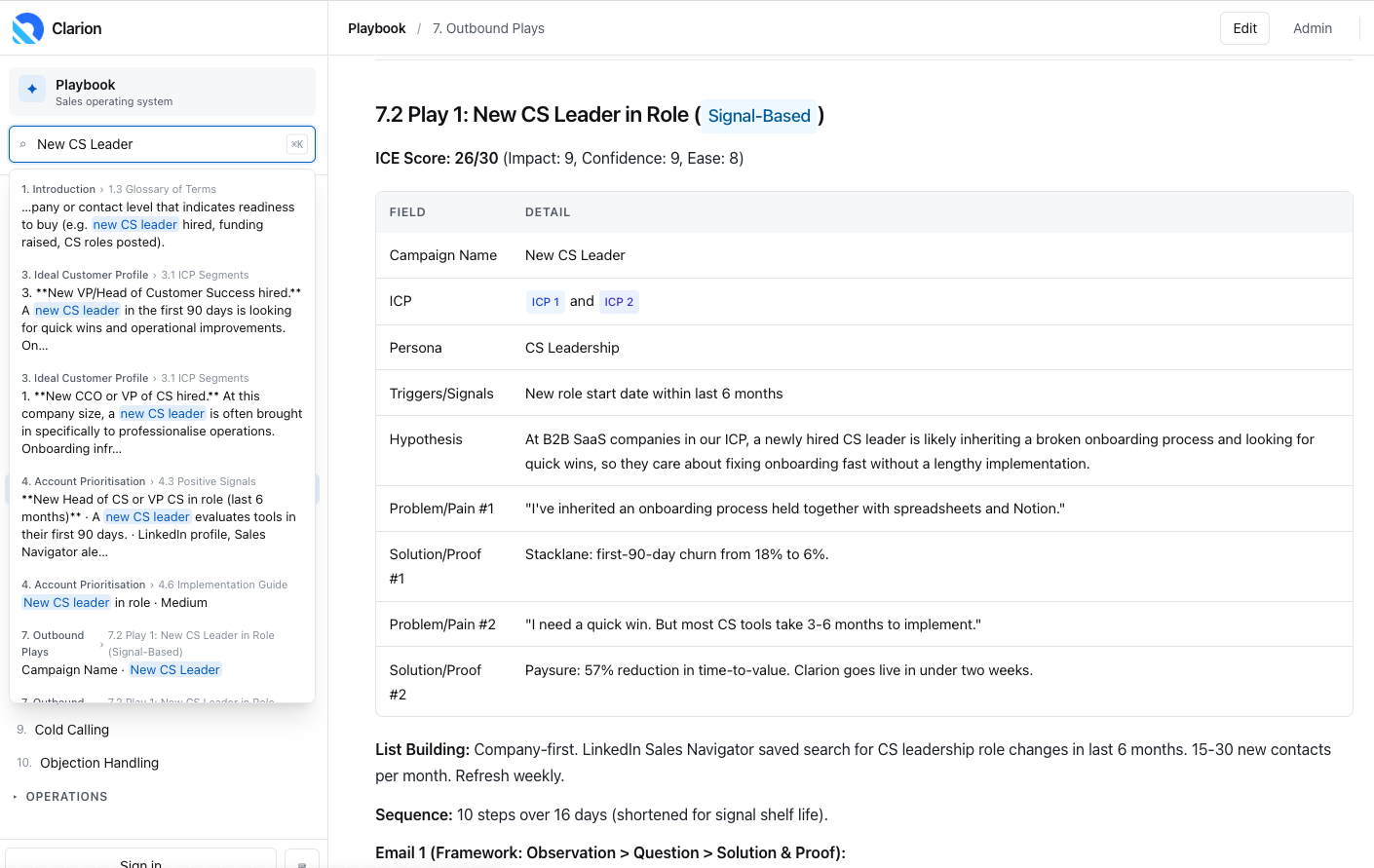The image size is (1374, 868).
Task: Open the Admin link in the header
Action: coord(1313,28)
